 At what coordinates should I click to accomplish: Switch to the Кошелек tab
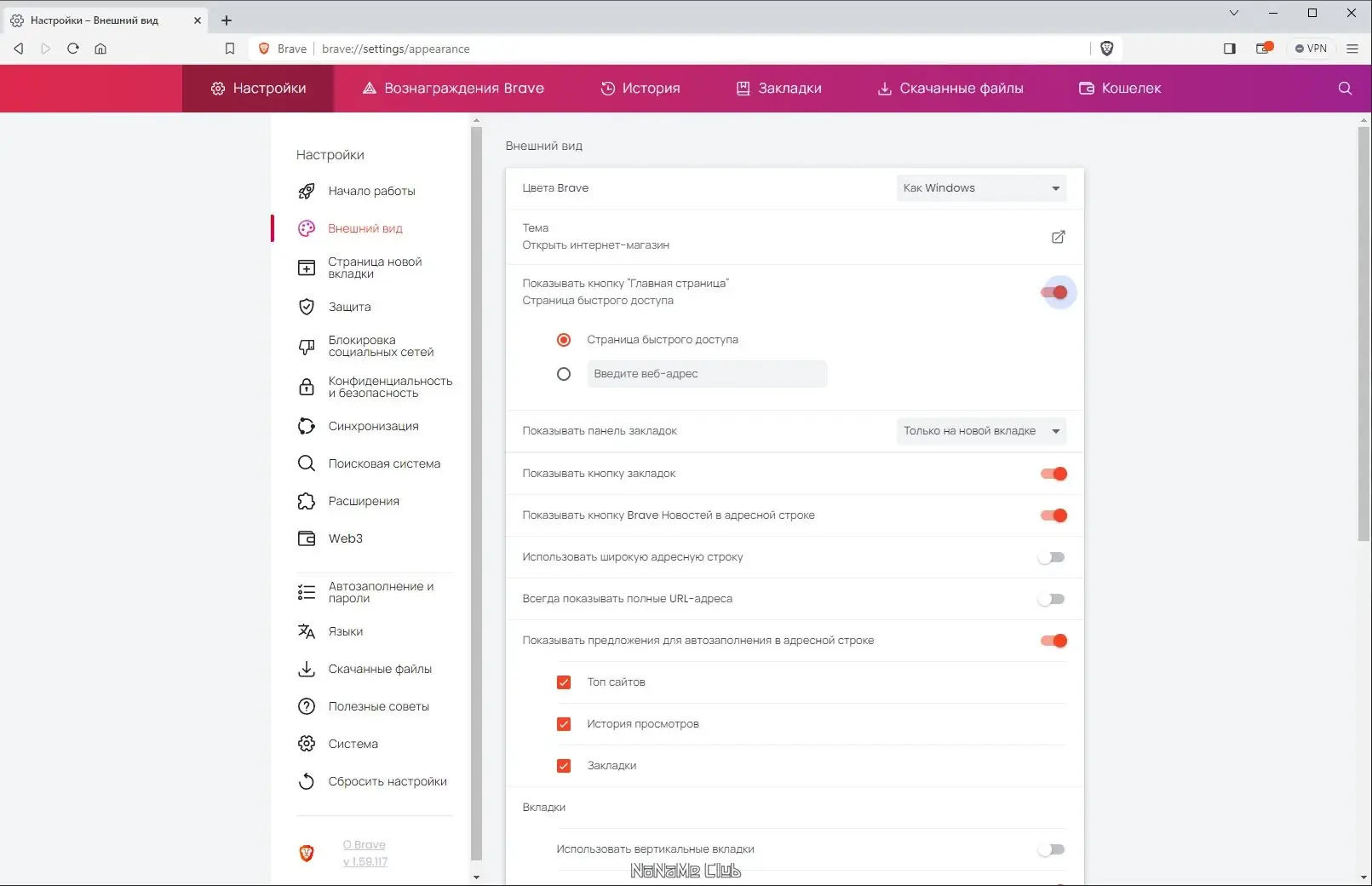click(1120, 89)
